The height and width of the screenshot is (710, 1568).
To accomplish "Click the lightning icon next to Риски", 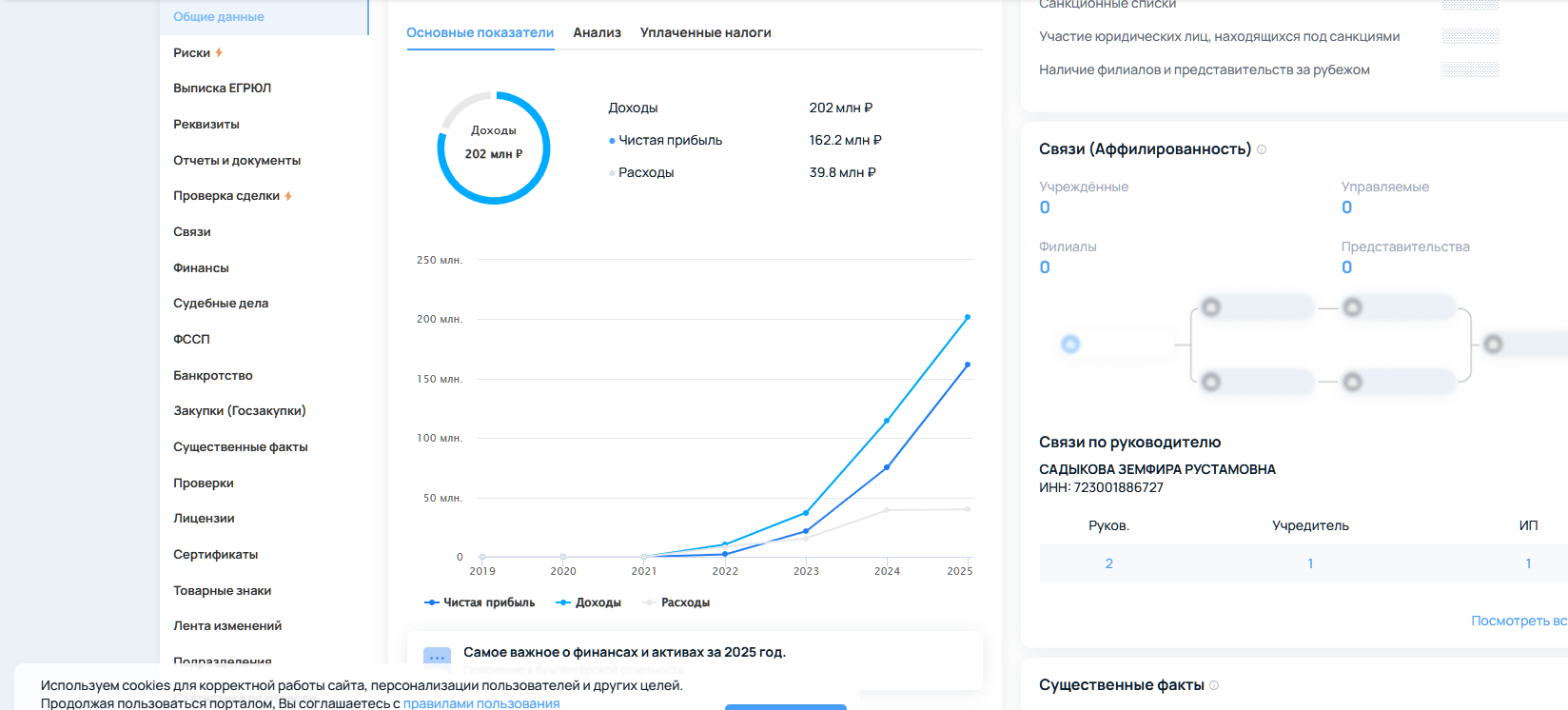I will (219, 53).
